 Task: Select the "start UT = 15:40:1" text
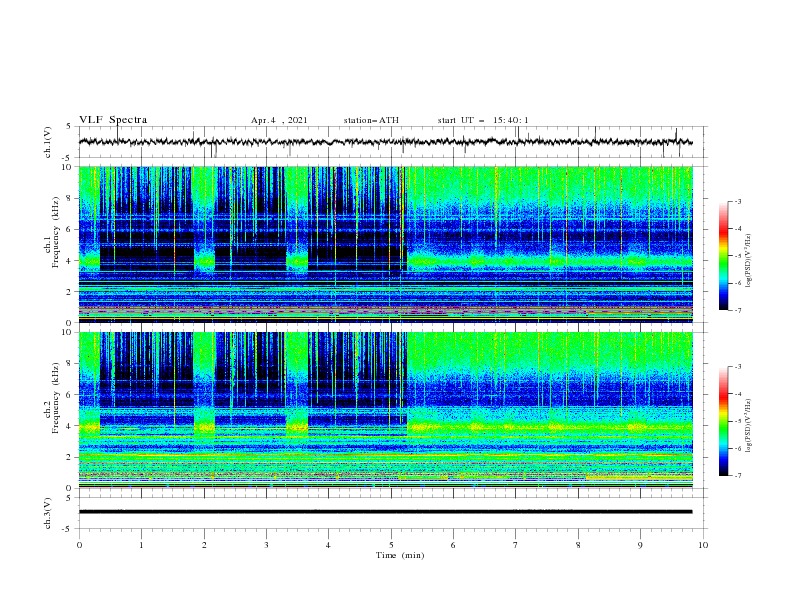point(483,120)
